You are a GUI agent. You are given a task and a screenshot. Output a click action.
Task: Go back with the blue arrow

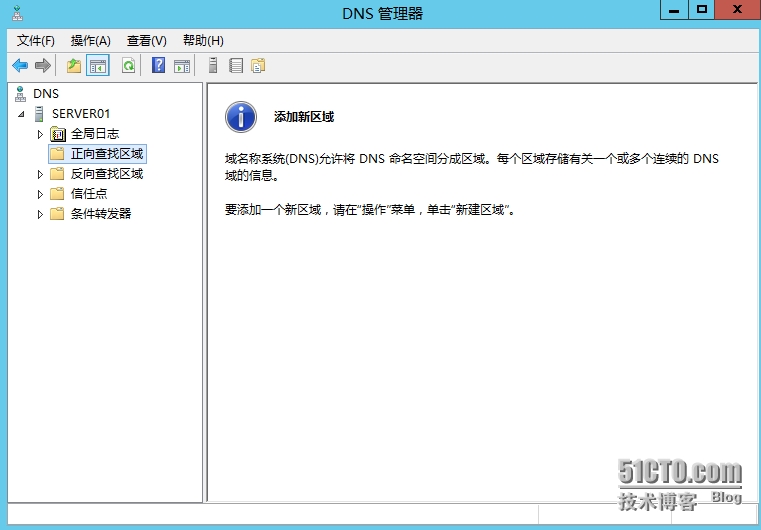click(x=20, y=66)
